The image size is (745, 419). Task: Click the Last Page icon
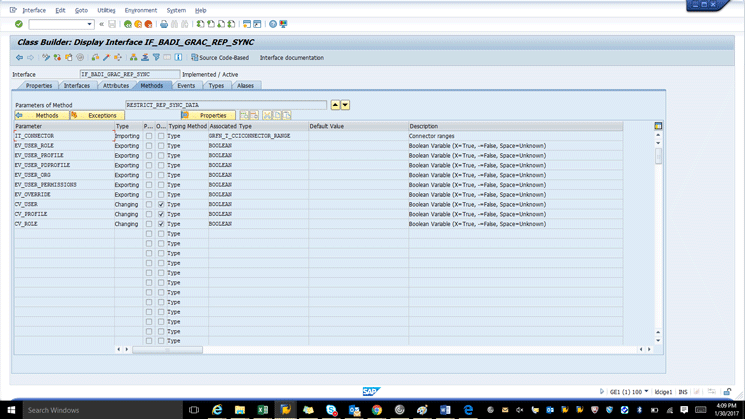click(231, 24)
